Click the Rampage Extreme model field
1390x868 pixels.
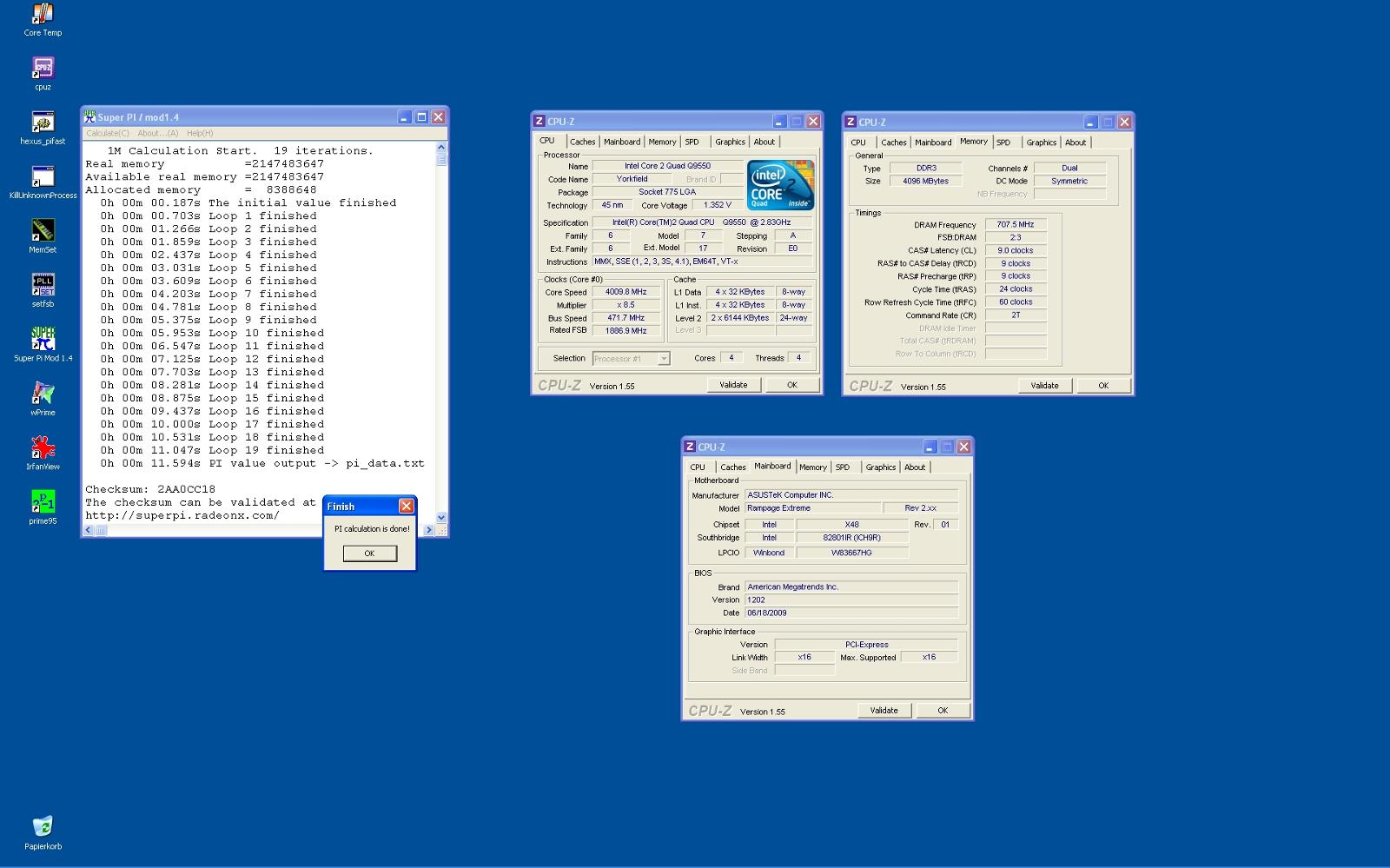811,508
